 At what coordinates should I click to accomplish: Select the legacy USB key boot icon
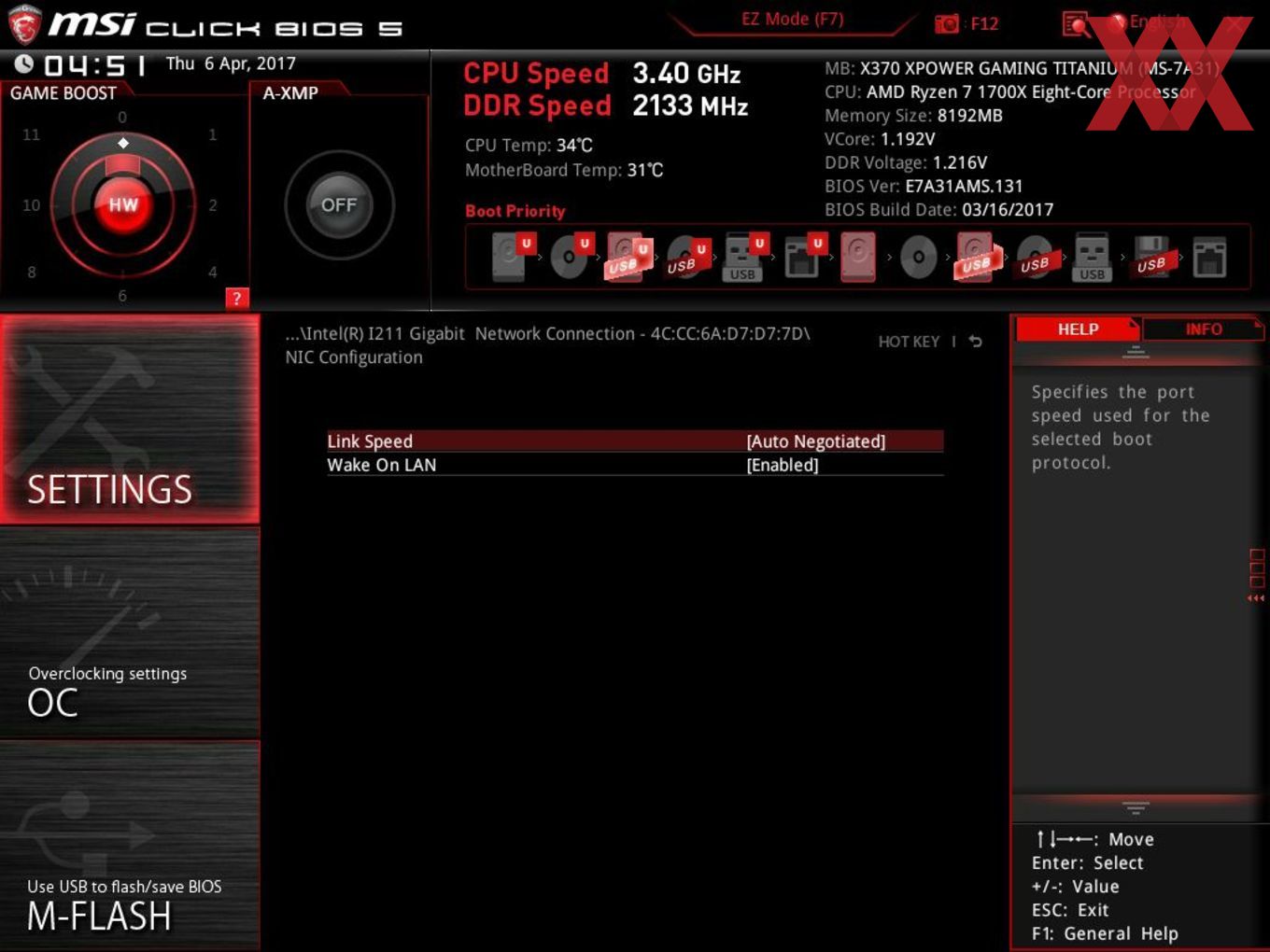point(1093,257)
